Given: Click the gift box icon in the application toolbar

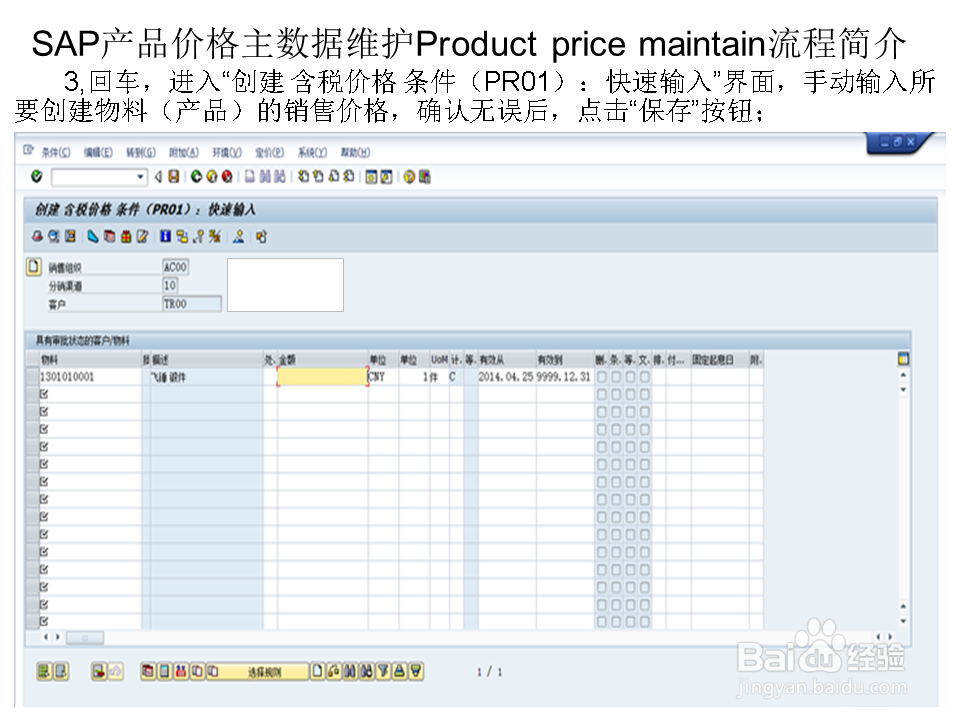Looking at the screenshot, I should point(126,236).
